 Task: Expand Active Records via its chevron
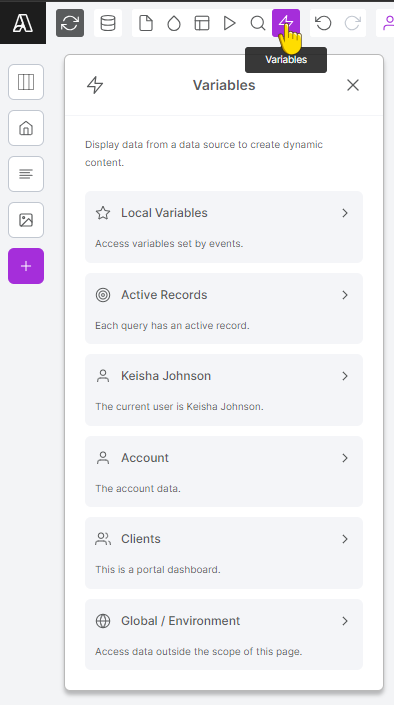click(x=345, y=295)
